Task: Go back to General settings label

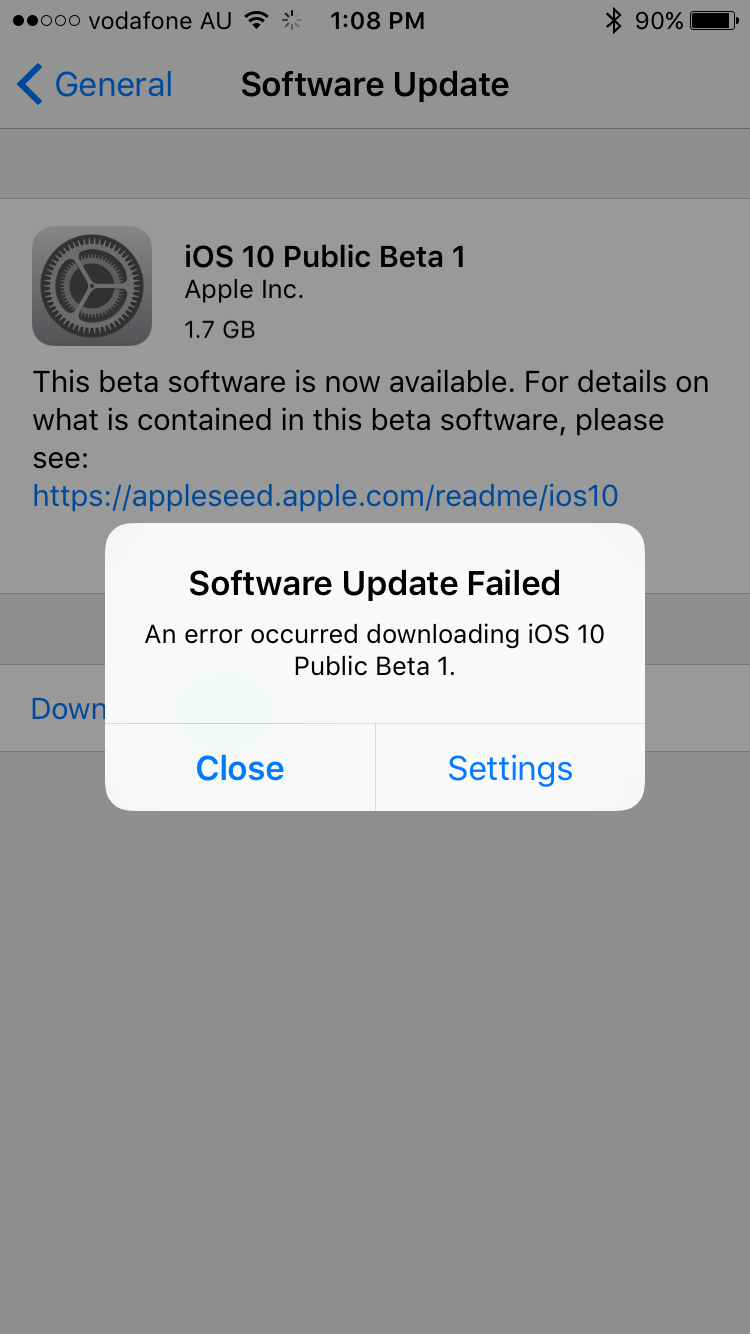Action: [x=113, y=85]
